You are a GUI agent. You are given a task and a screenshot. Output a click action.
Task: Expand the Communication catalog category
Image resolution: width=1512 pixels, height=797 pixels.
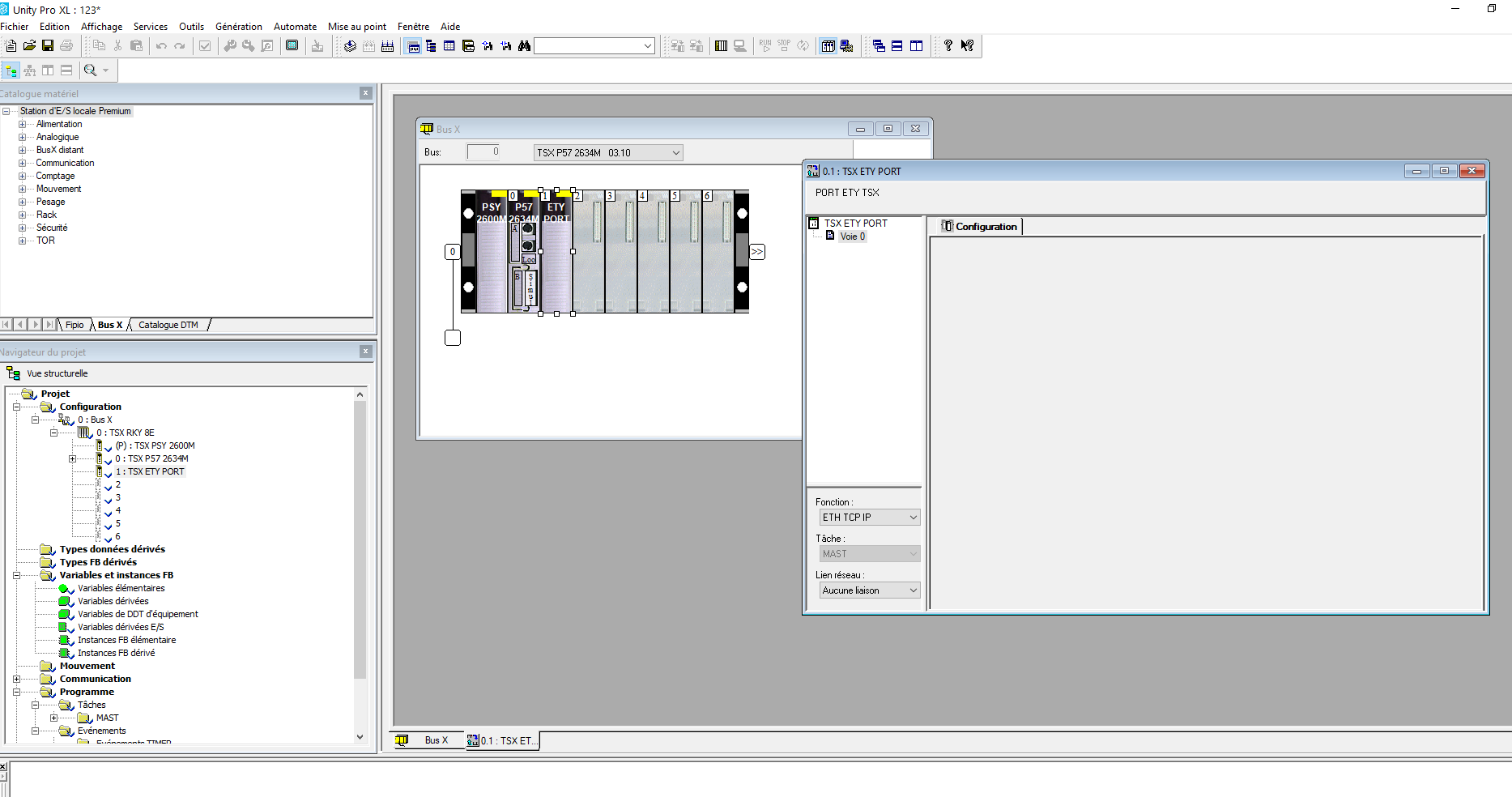tap(22, 163)
